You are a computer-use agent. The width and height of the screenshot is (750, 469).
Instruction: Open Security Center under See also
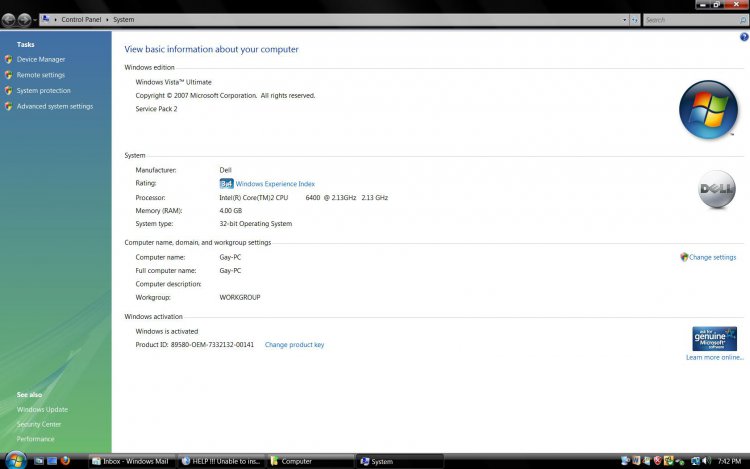(x=39, y=424)
